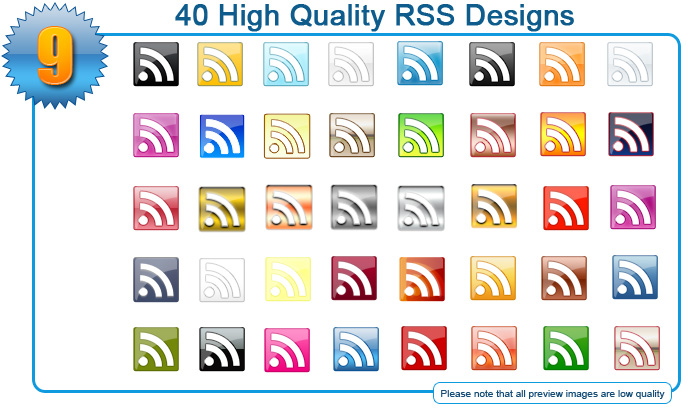The image size is (700, 410).
Task: Pick the beige-brown metallic RSS icon
Action: tap(352, 135)
